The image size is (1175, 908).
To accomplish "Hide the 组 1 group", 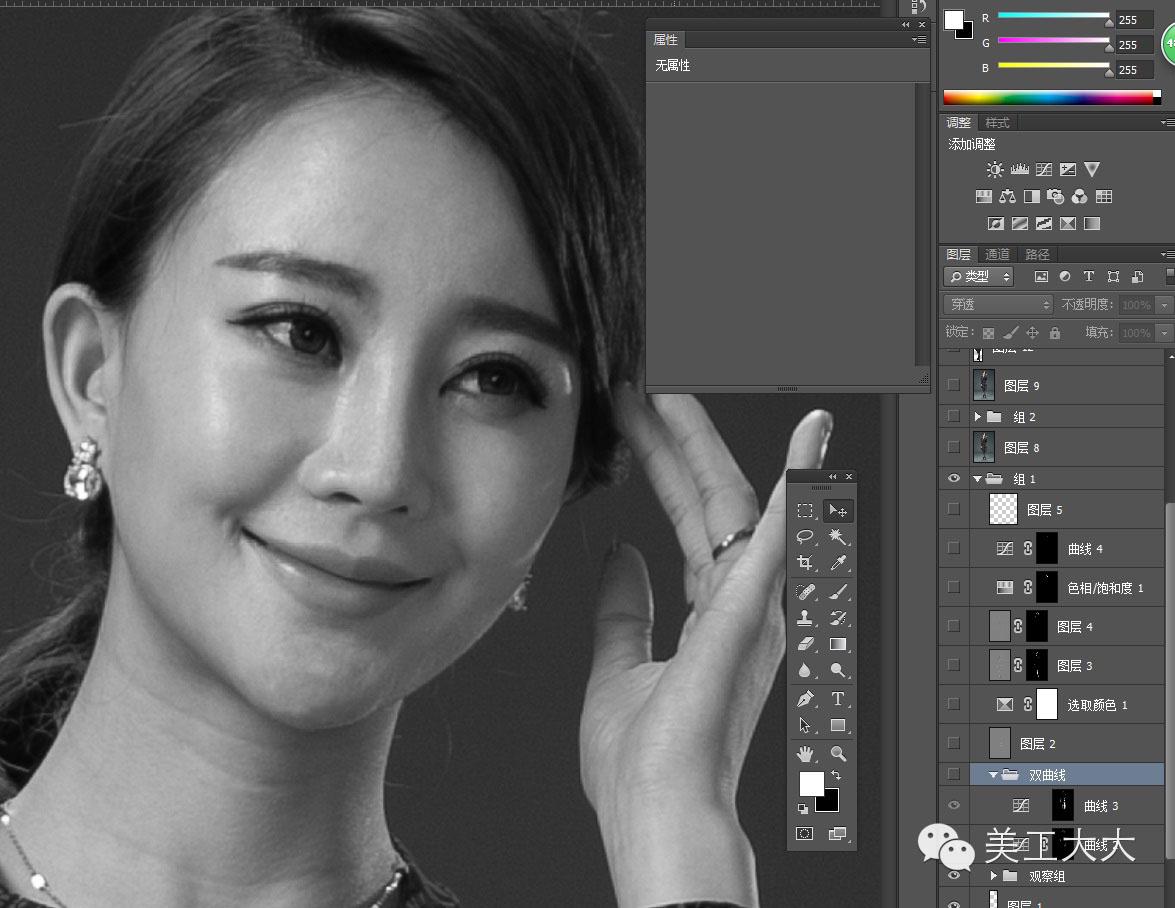I will (953, 478).
